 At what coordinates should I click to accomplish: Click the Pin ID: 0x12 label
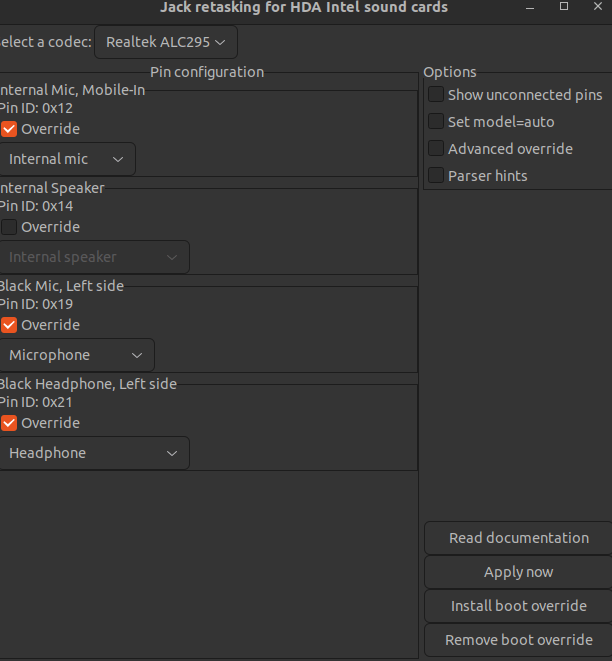[x=36, y=108]
